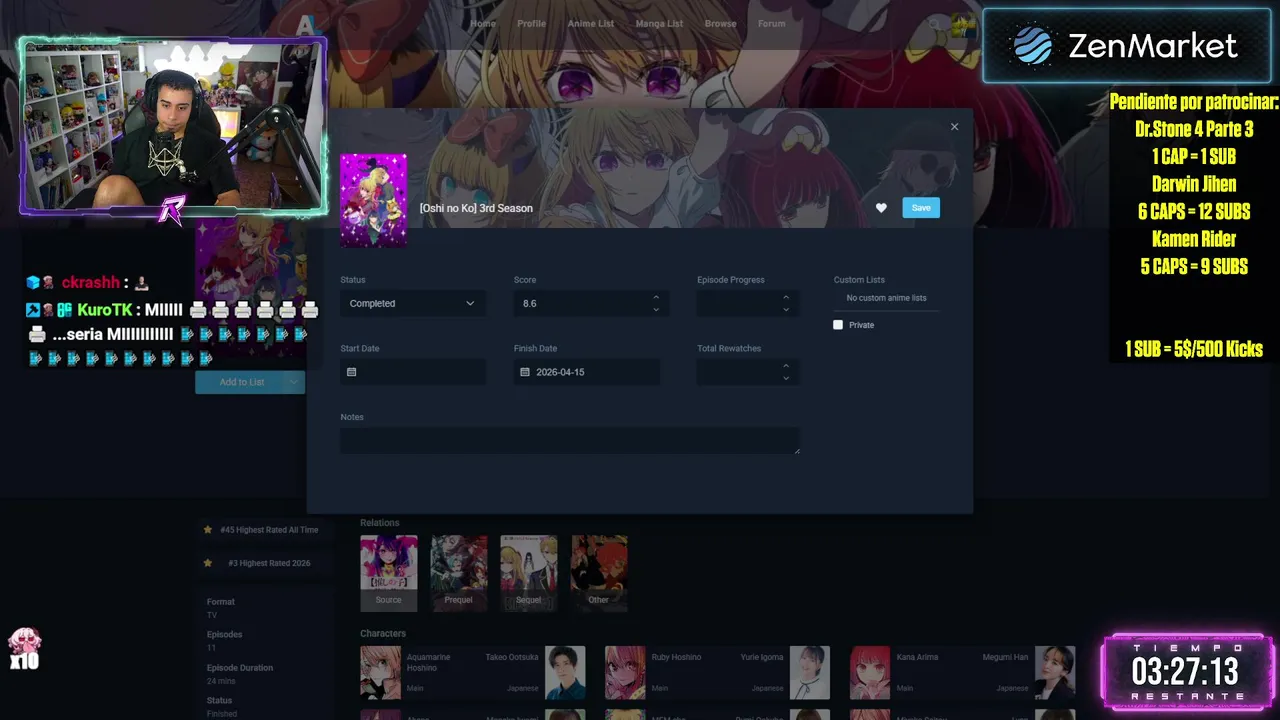Click the No custom anime lists text
The height and width of the screenshot is (720, 1280).
click(886, 298)
